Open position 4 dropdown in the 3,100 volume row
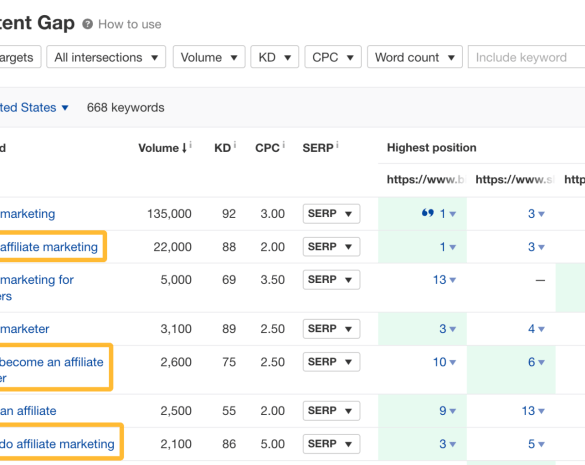The height and width of the screenshot is (465, 585). 536,329
